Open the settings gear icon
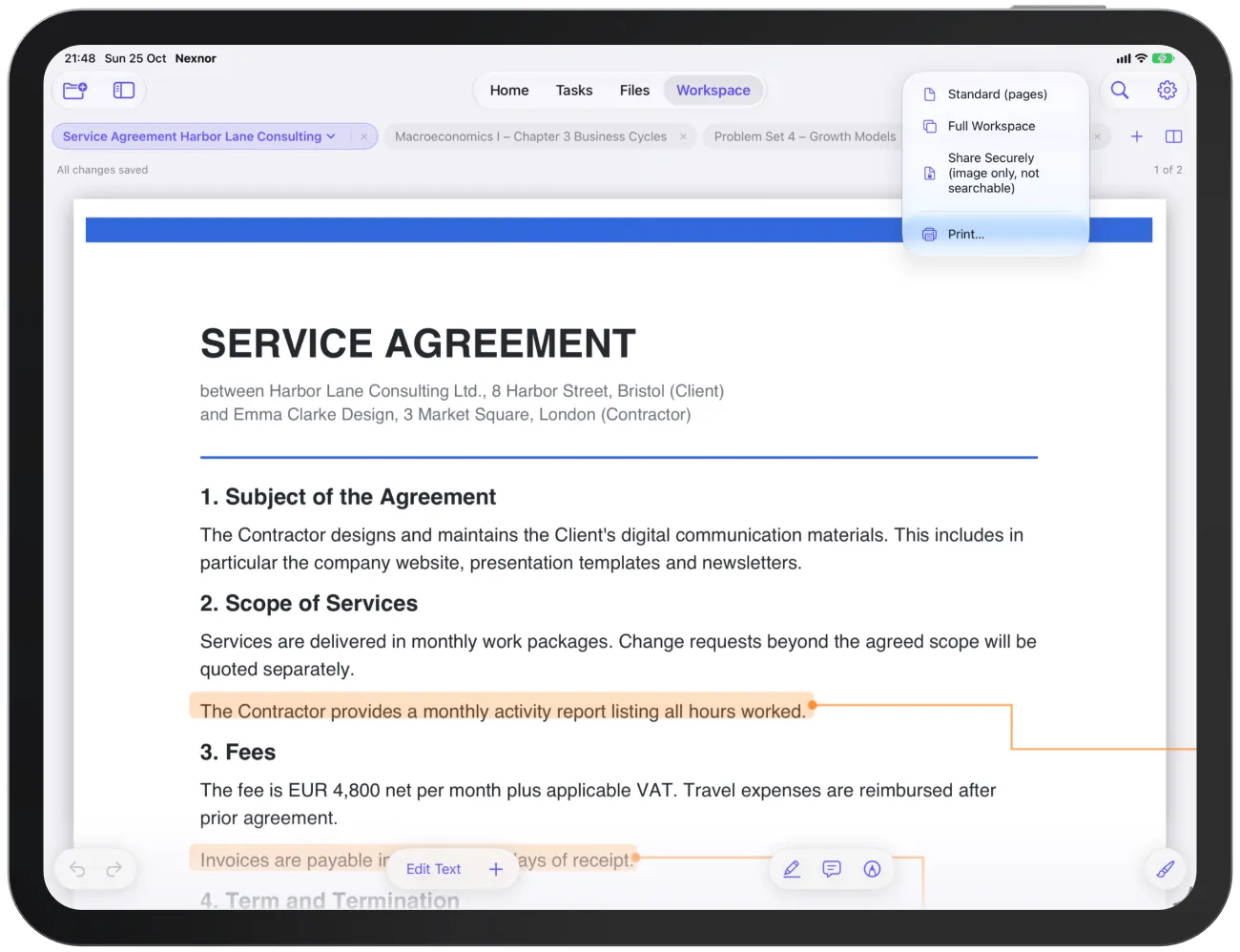Screen dimensions: 1240x952 click(1167, 91)
